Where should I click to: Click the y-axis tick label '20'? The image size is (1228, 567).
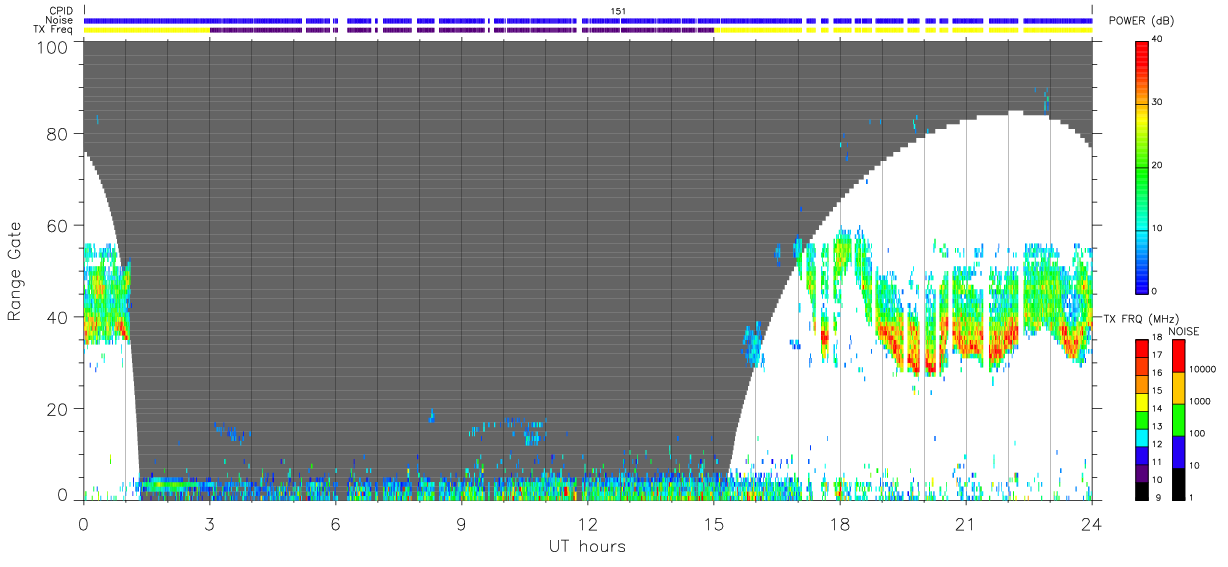(57, 409)
